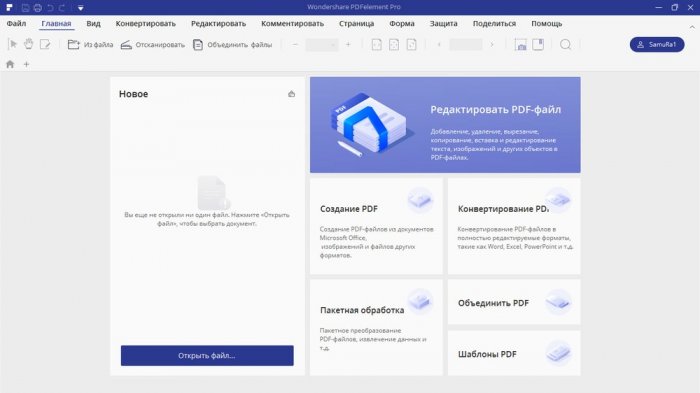This screenshot has width=700, height=393.
Task: Click the zoom out minus button
Action: (295, 45)
